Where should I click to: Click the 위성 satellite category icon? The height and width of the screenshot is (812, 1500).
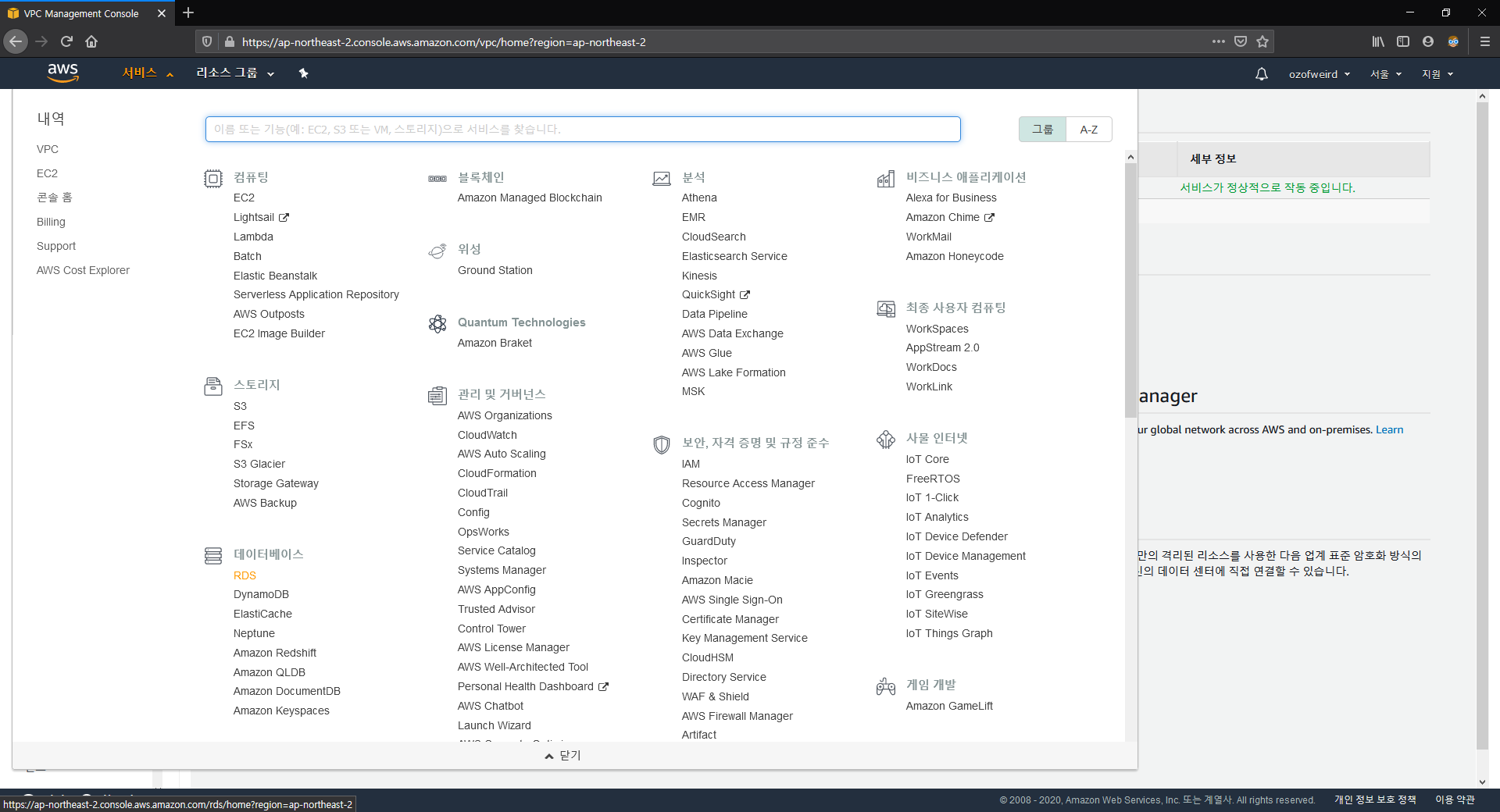437,251
